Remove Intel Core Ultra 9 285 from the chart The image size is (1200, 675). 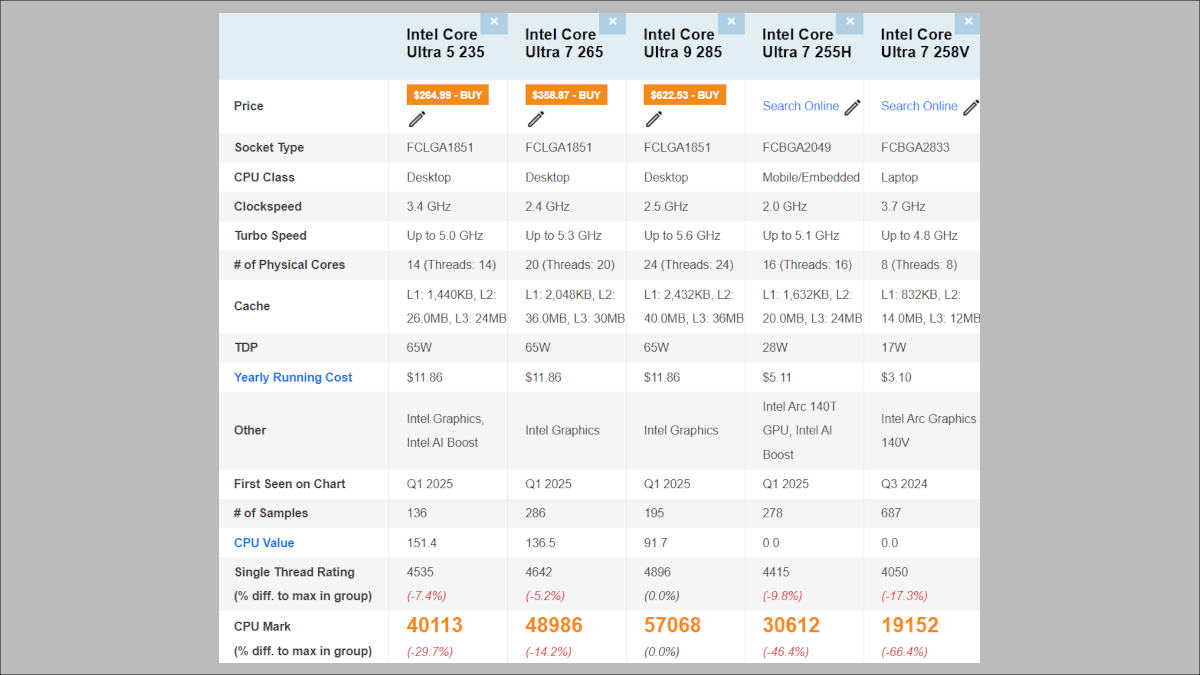(x=731, y=21)
